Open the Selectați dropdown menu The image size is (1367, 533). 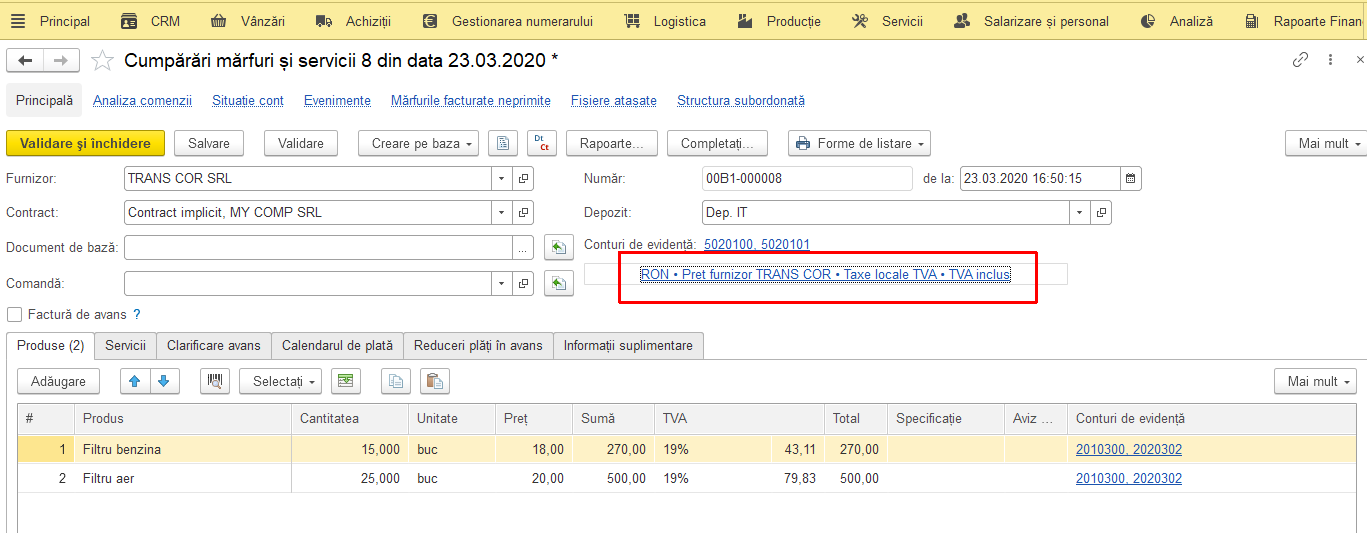(x=280, y=381)
